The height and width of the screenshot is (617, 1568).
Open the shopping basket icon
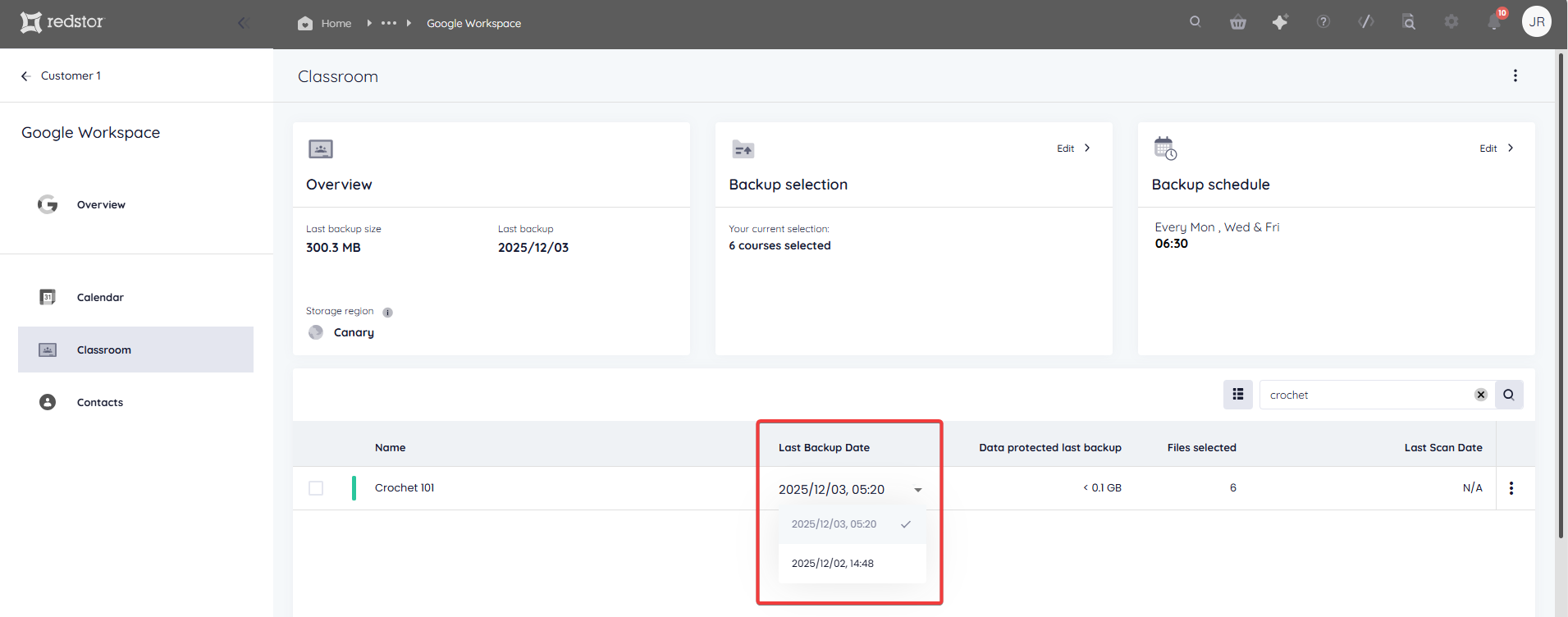pyautogui.click(x=1238, y=22)
